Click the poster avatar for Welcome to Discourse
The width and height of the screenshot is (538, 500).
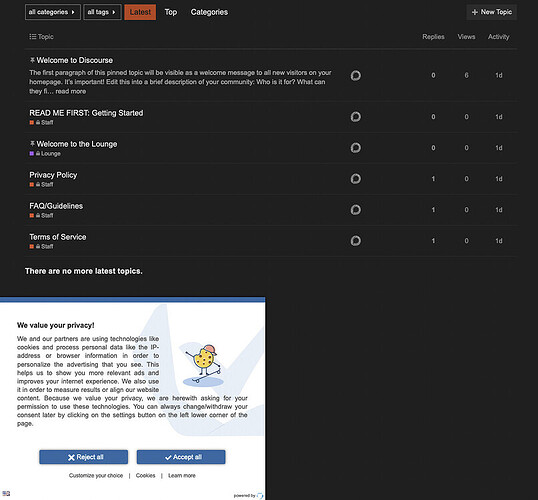click(355, 75)
